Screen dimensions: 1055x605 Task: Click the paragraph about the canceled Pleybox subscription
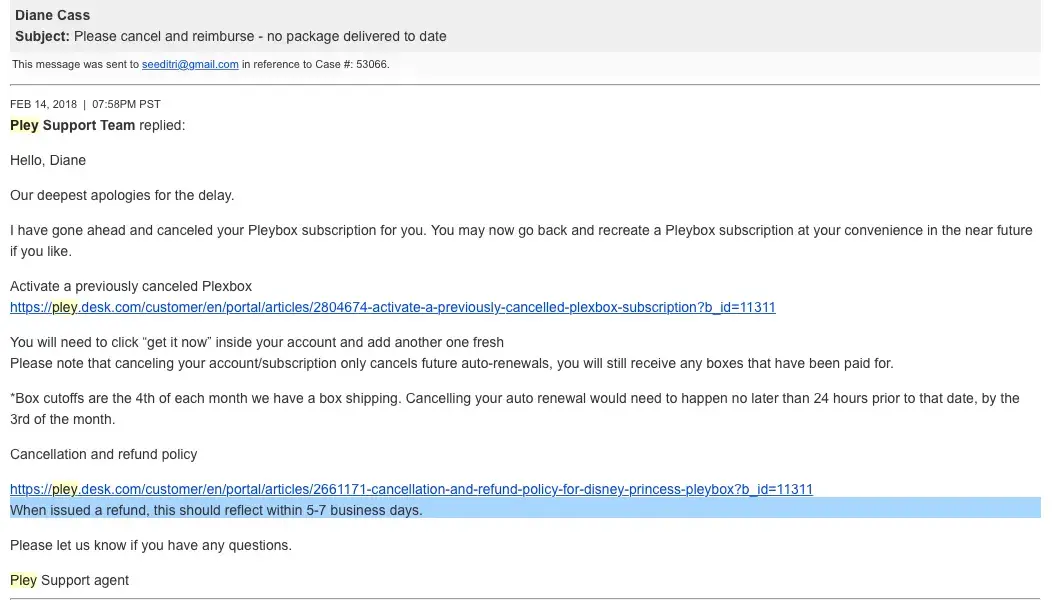point(520,231)
